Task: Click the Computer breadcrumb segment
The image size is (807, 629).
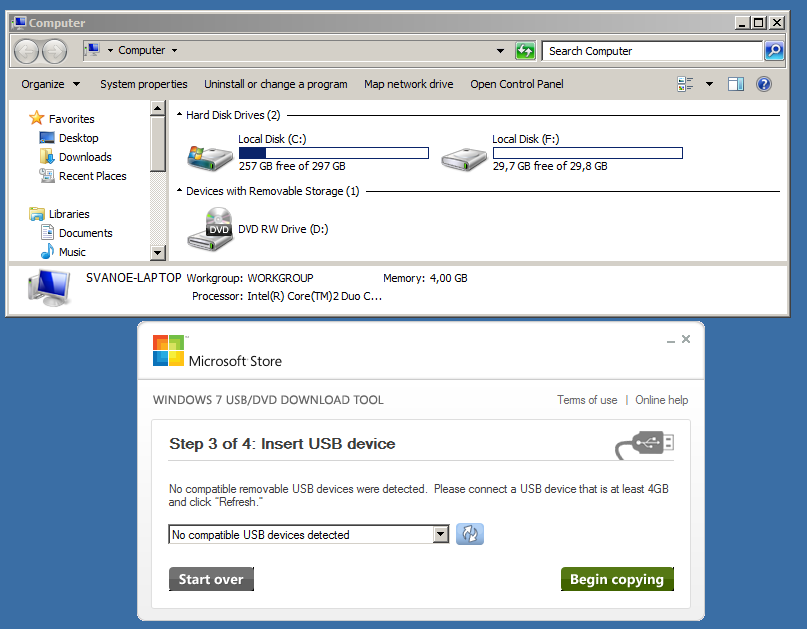Action: click(142, 50)
